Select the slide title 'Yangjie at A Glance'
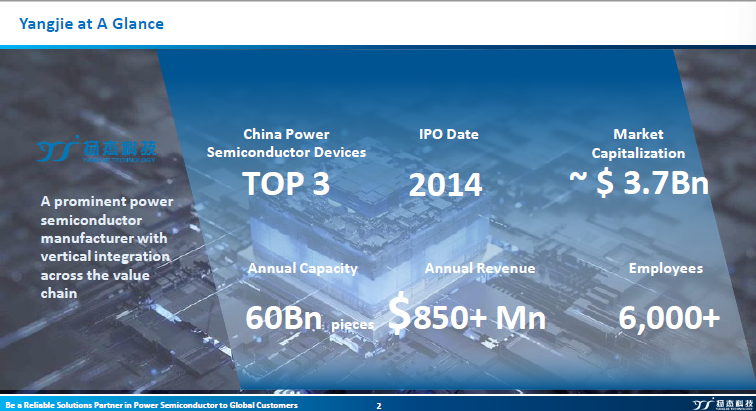This screenshot has height=411, width=756. click(x=92, y=24)
